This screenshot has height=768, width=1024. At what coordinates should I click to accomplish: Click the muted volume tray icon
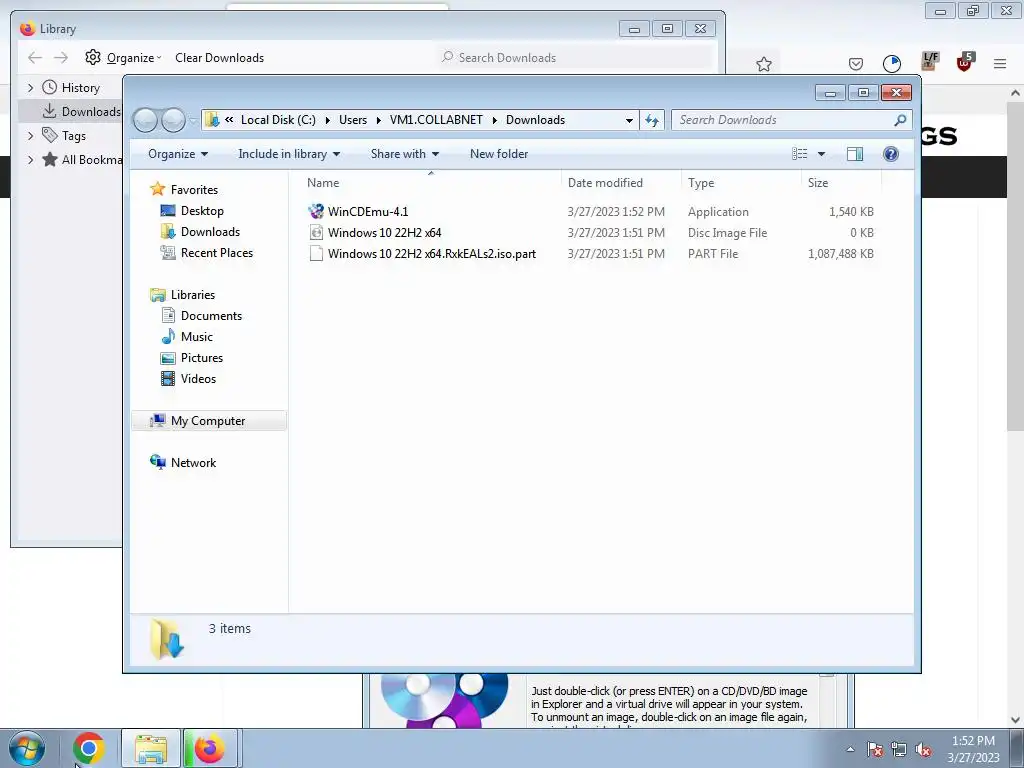pyautogui.click(x=923, y=749)
